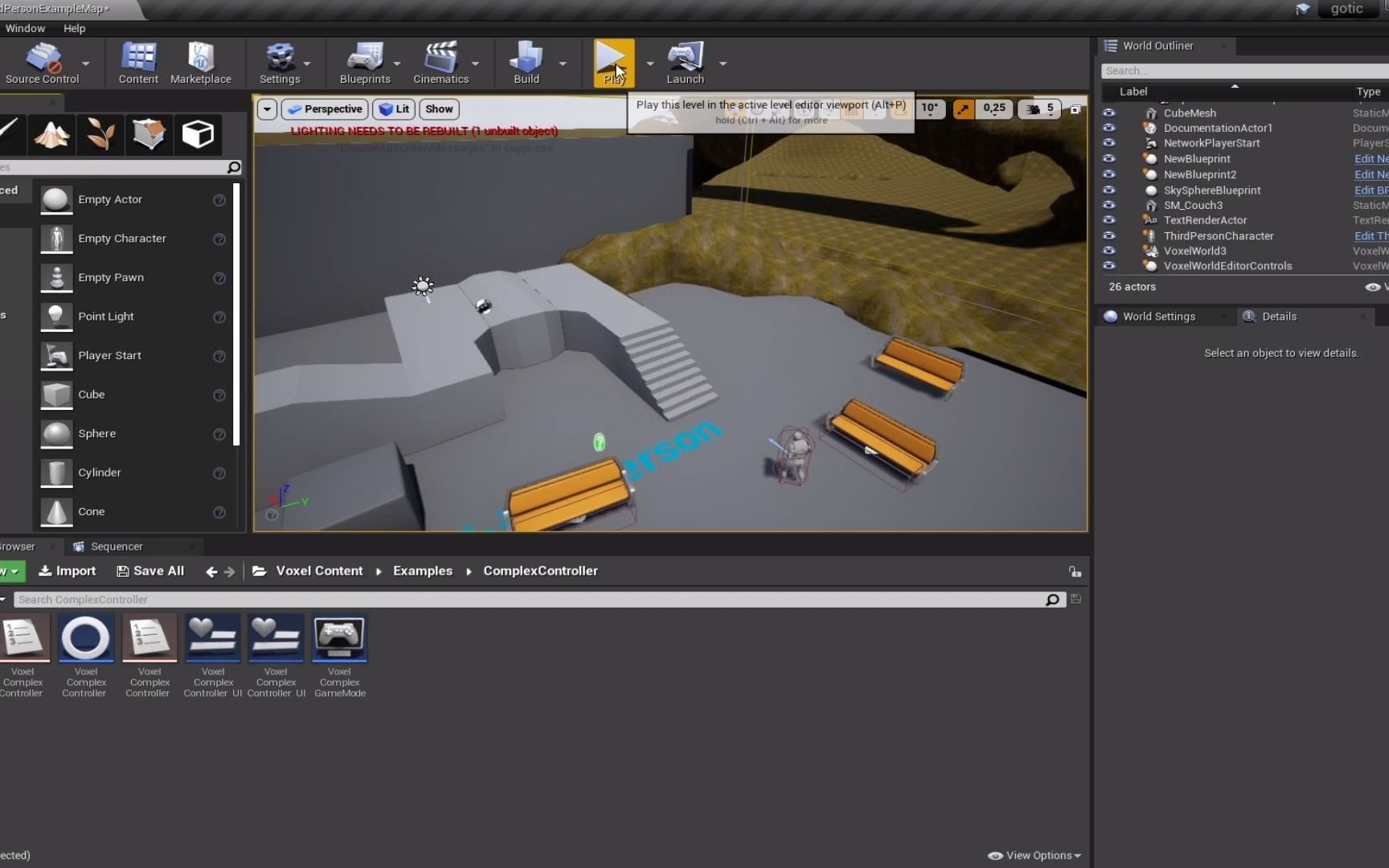The image size is (1389, 868).
Task: Hide the VoxelWorld3 actor with its eye icon
Action: coord(1110,251)
